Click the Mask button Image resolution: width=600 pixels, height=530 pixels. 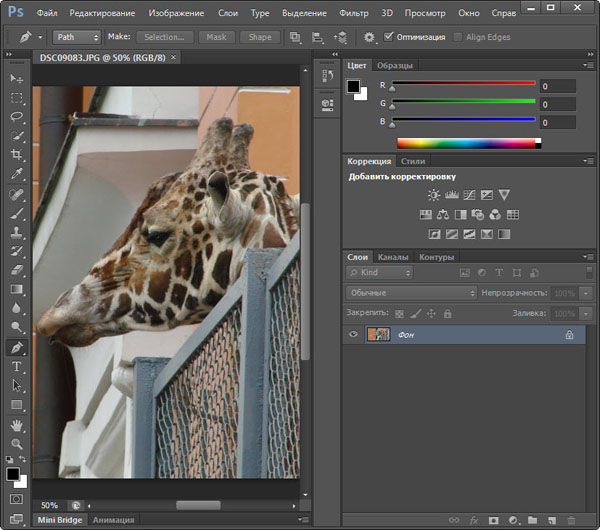pos(216,37)
